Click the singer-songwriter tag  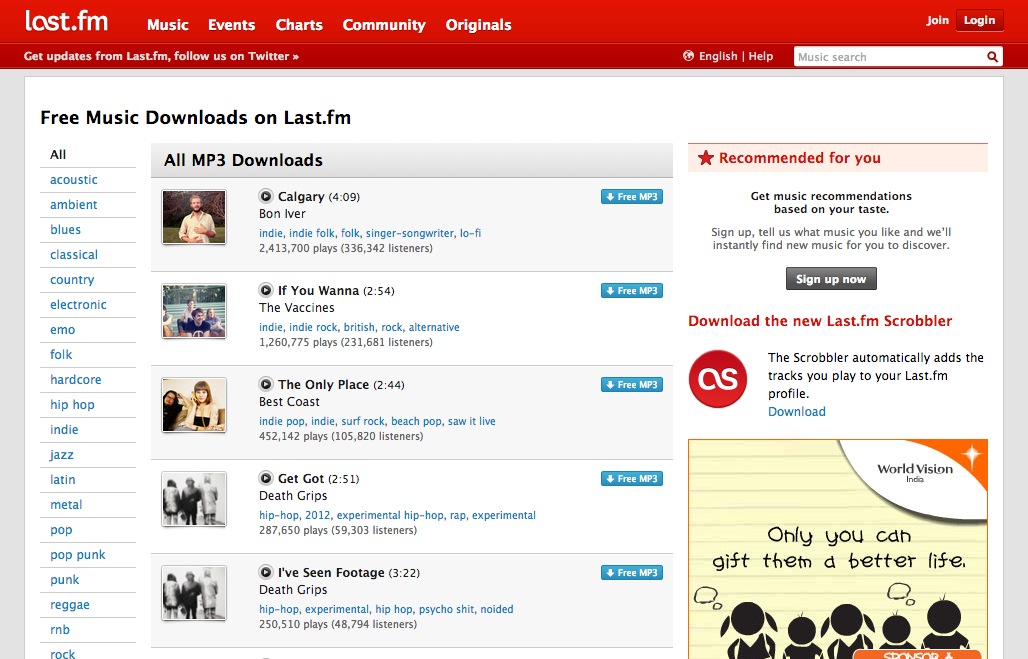tap(410, 233)
